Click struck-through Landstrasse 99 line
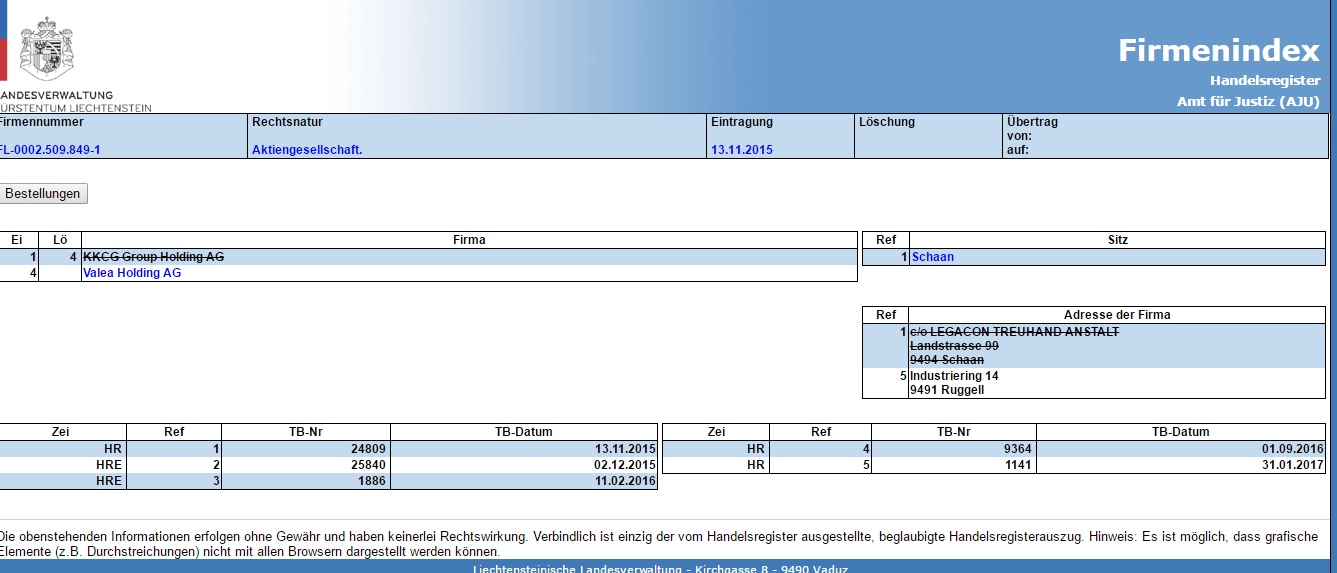 [x=954, y=346]
